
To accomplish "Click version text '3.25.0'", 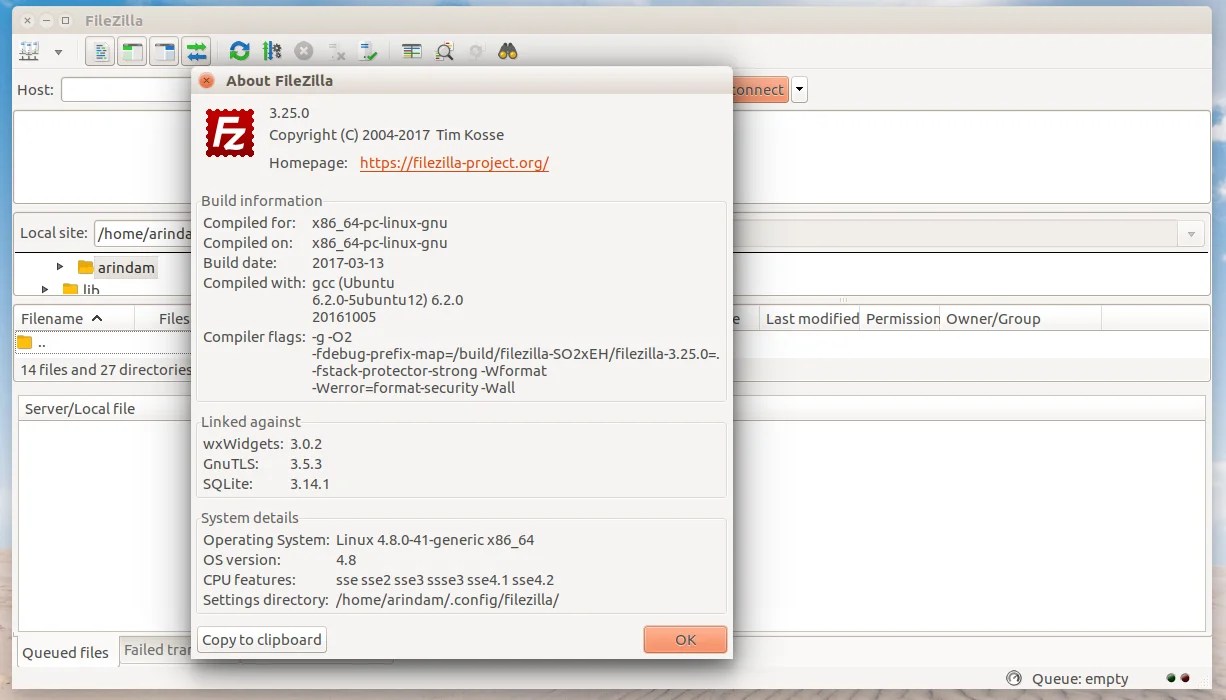I will 290,113.
